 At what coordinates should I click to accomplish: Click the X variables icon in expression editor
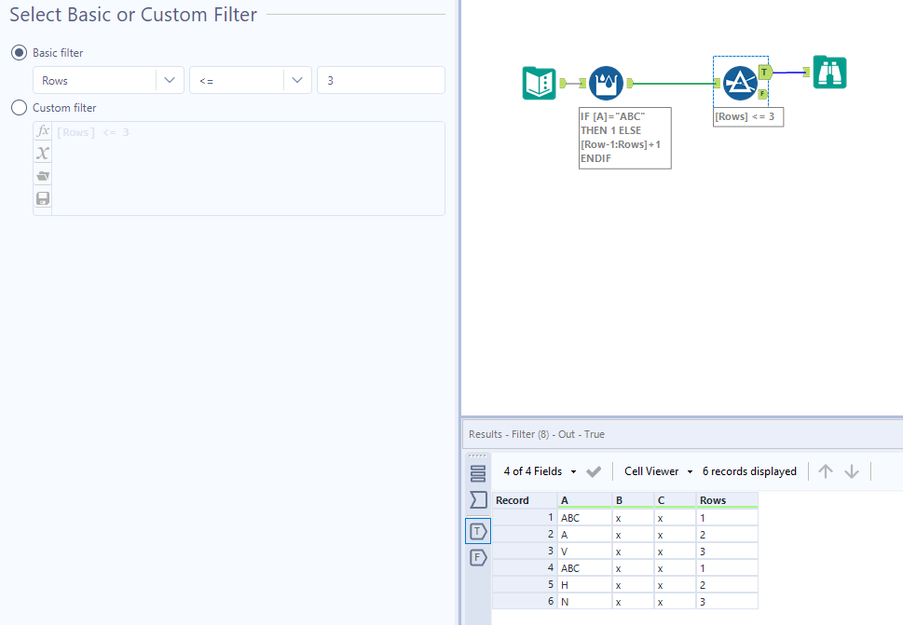(43, 153)
